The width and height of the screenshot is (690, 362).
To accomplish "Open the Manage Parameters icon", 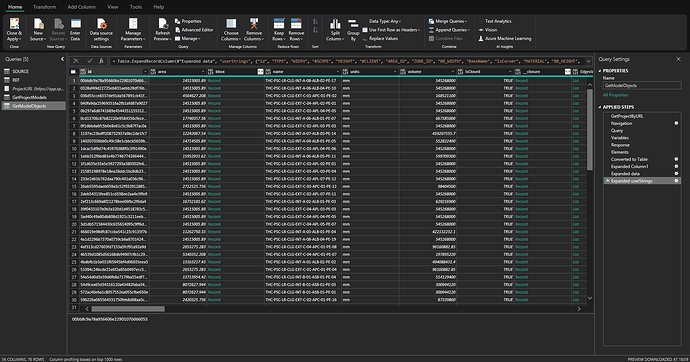I will click(133, 24).
